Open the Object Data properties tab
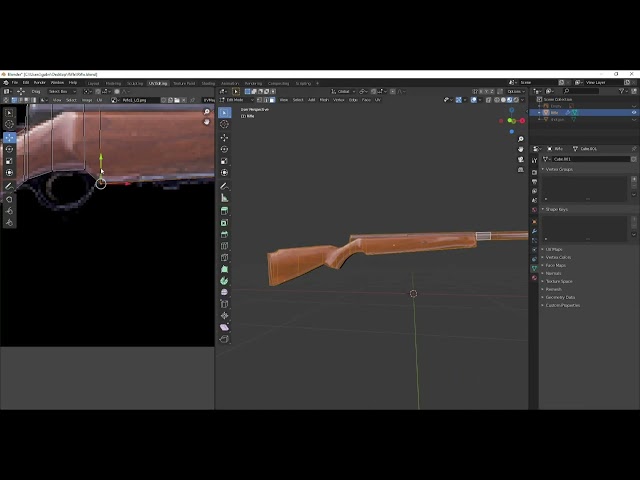The image size is (640, 480). point(534,268)
